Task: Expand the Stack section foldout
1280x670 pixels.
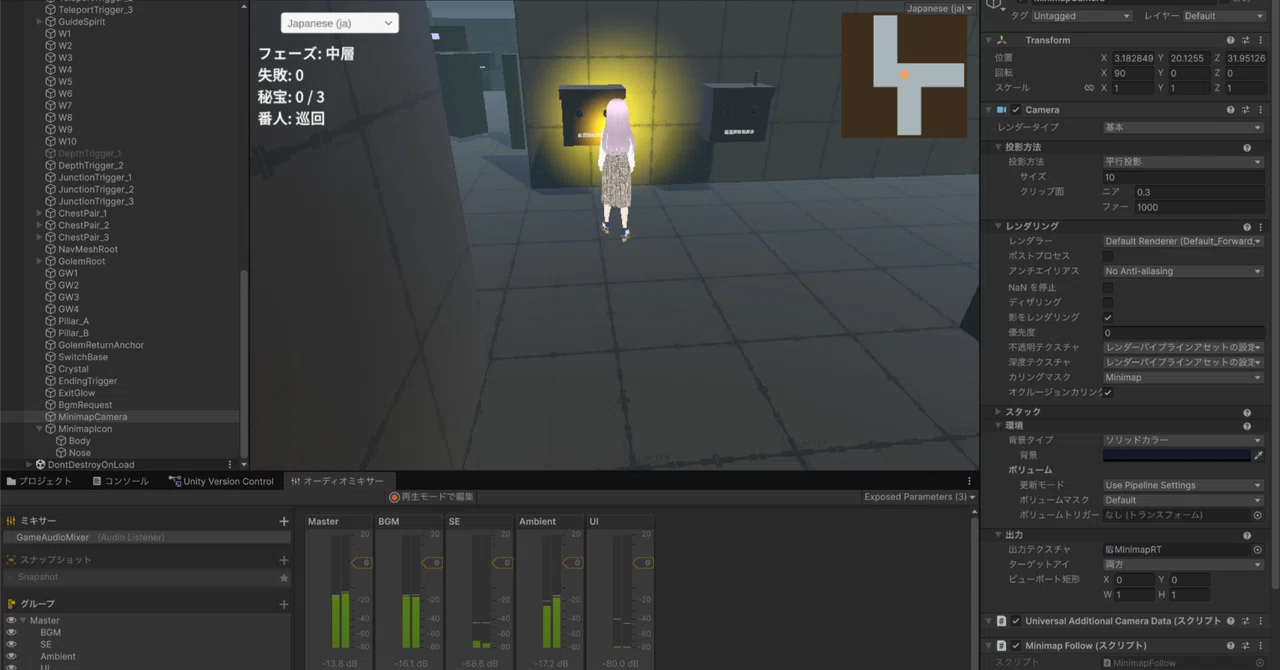Action: pos(998,412)
